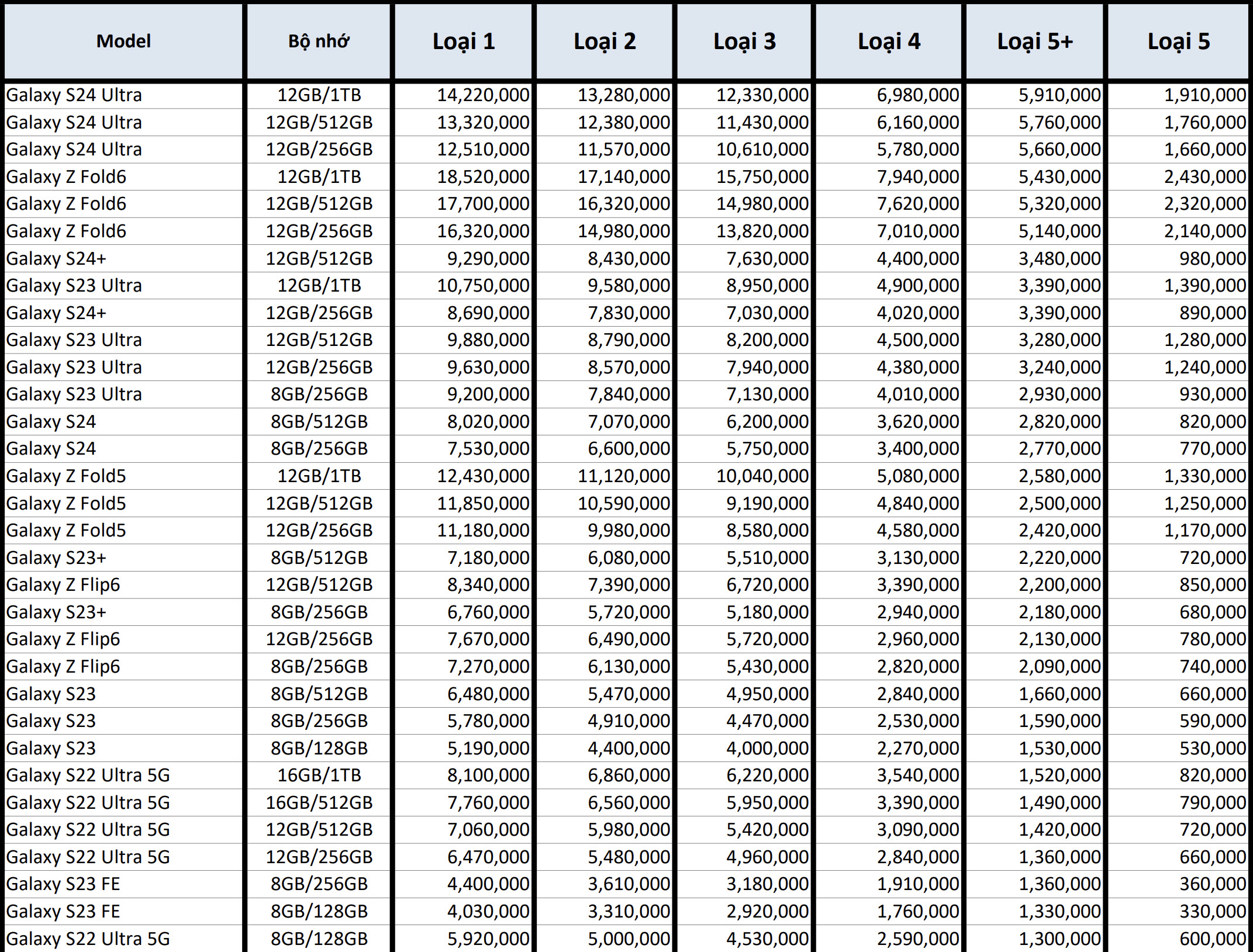1253x952 pixels.
Task: Click the 8,340,000 cell
Action: point(464,585)
